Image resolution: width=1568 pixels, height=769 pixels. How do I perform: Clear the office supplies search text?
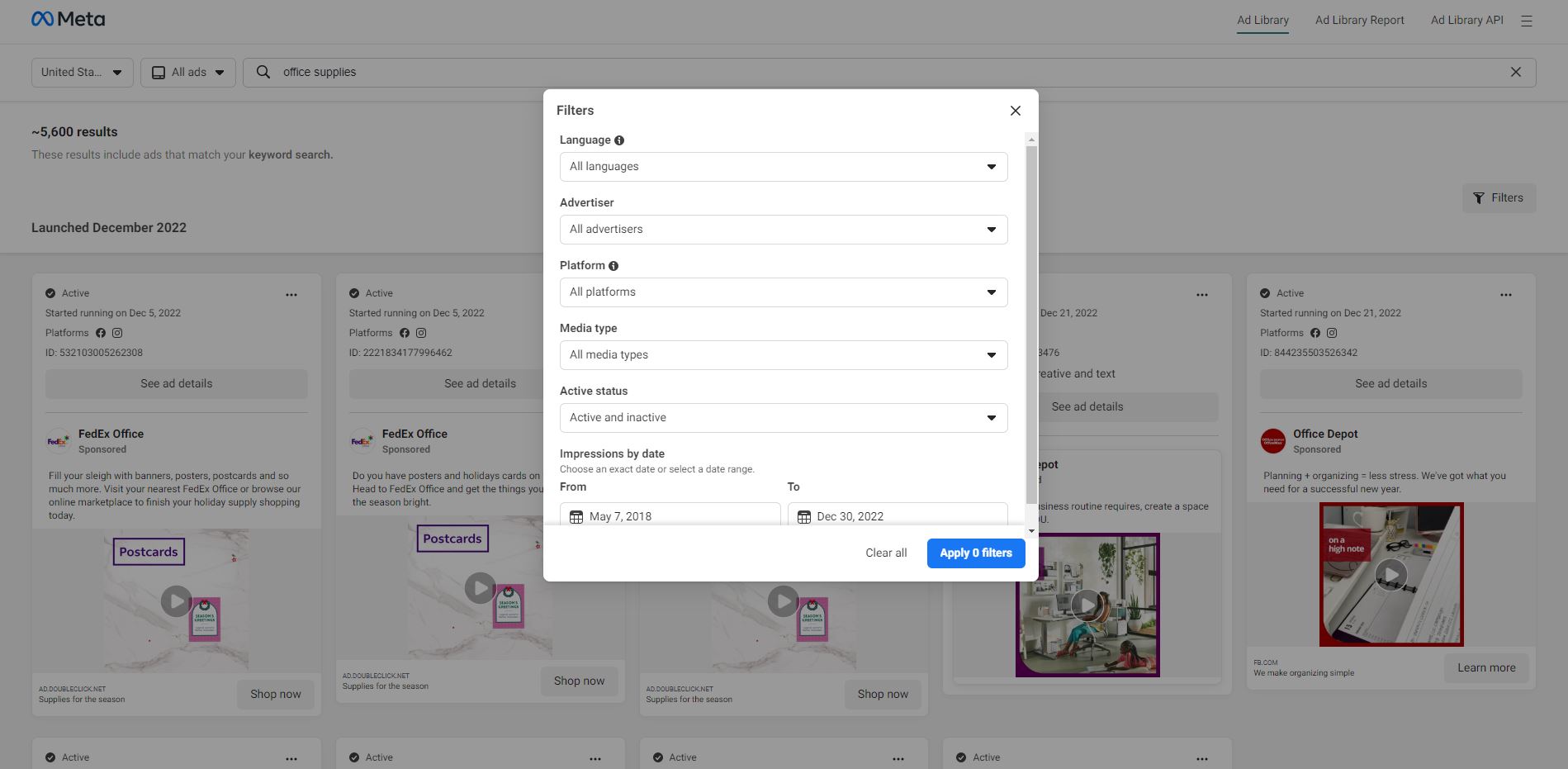point(1515,72)
